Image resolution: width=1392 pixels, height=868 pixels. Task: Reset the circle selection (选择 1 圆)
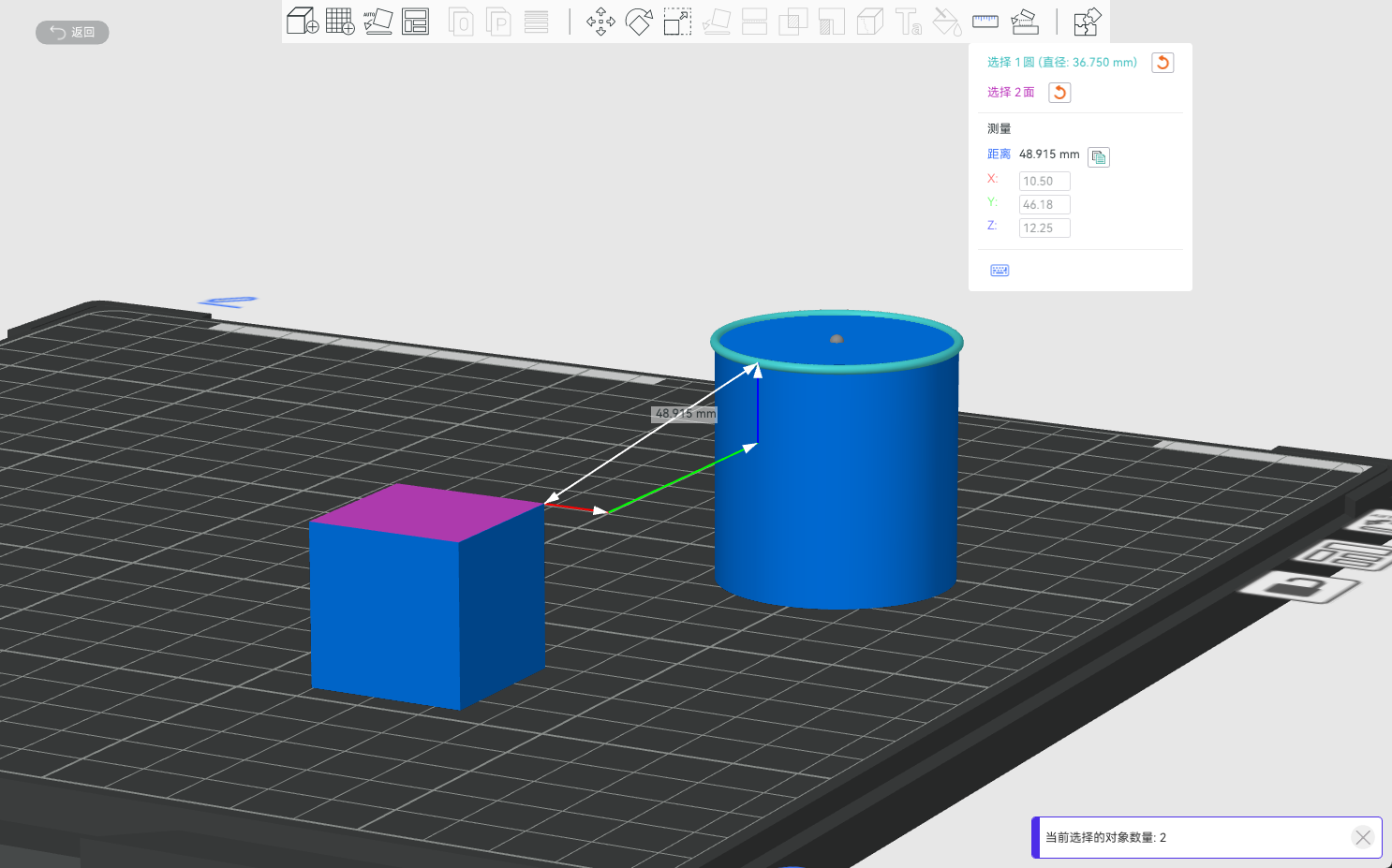point(1162,63)
